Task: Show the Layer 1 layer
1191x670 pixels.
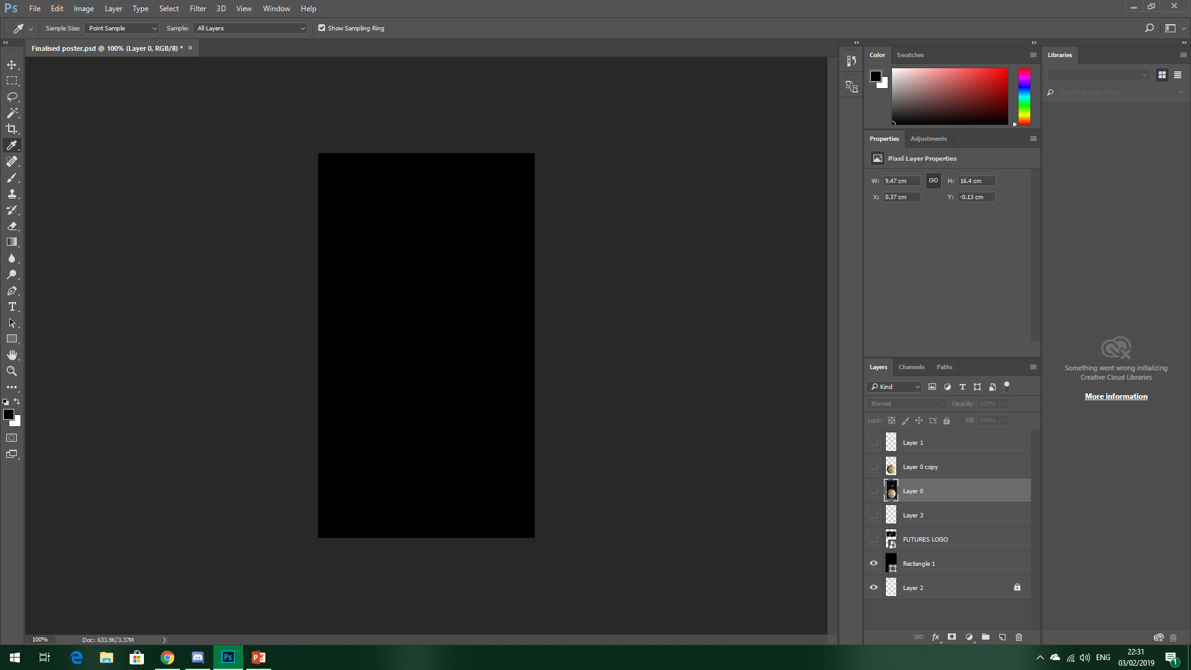Action: [873, 442]
